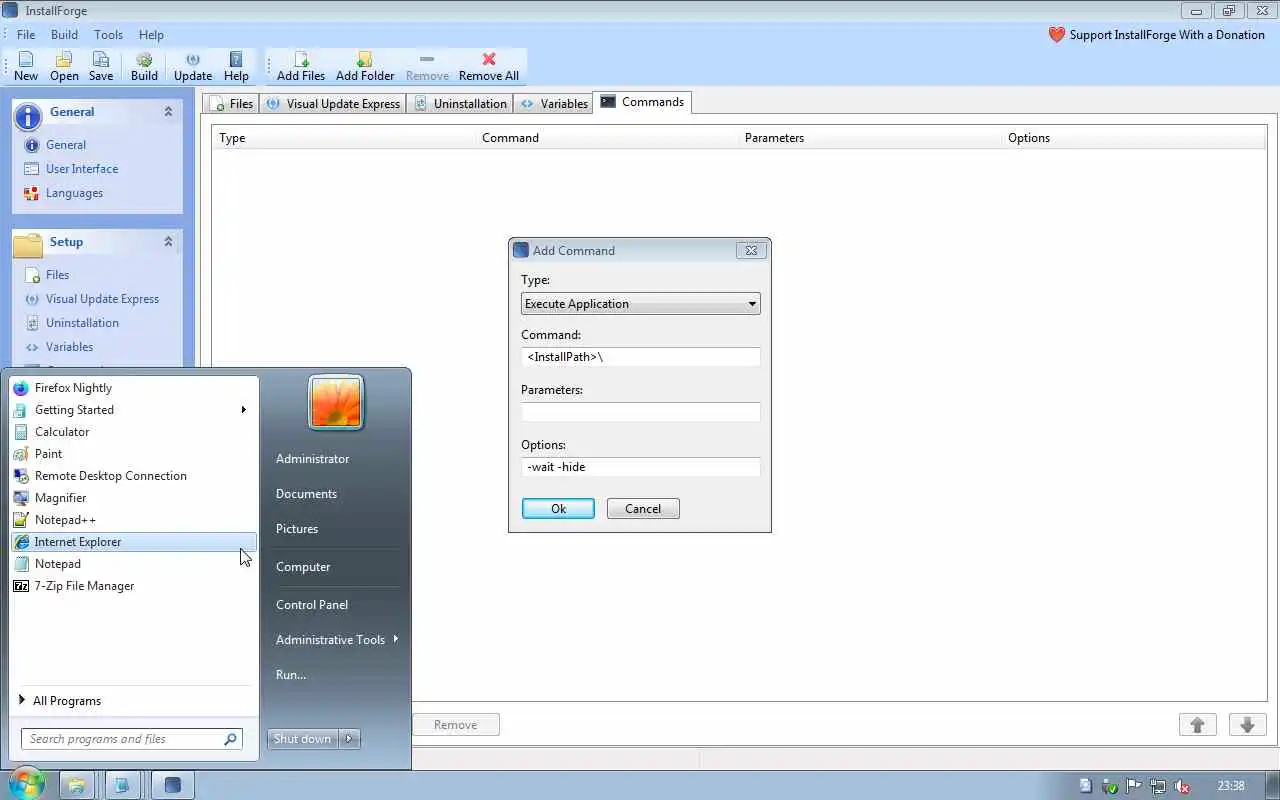Click the clock in the taskbar
Screen dimensions: 1280x800
tap(1232, 786)
